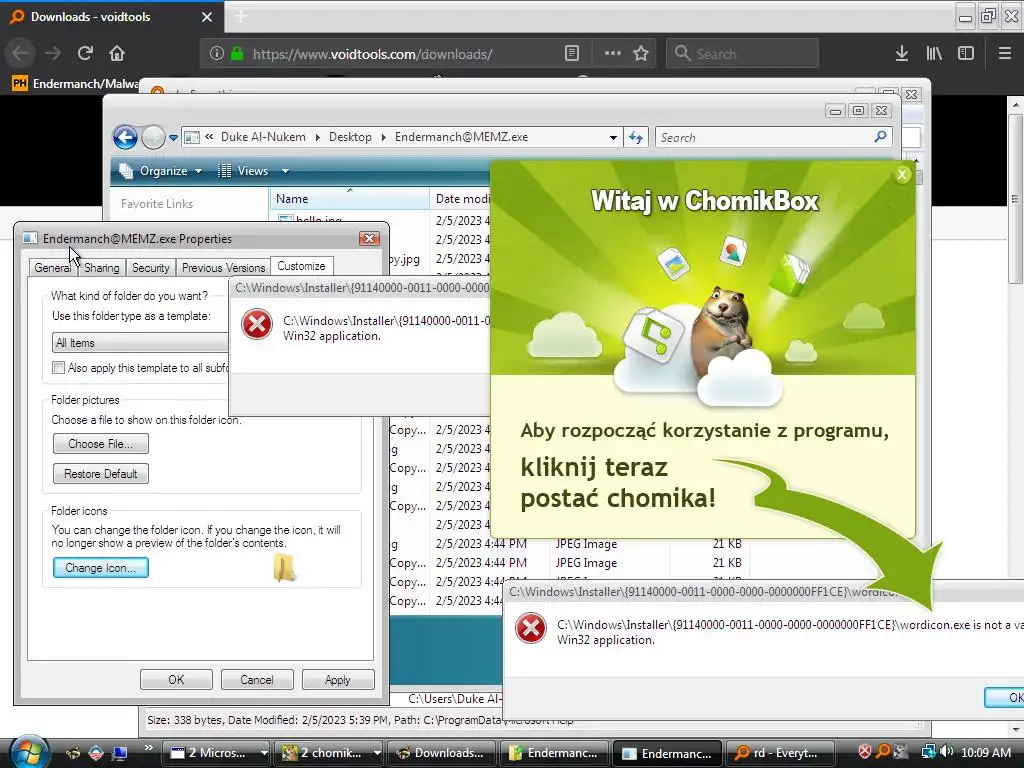Click the Firefox back arrow button

coord(21,54)
